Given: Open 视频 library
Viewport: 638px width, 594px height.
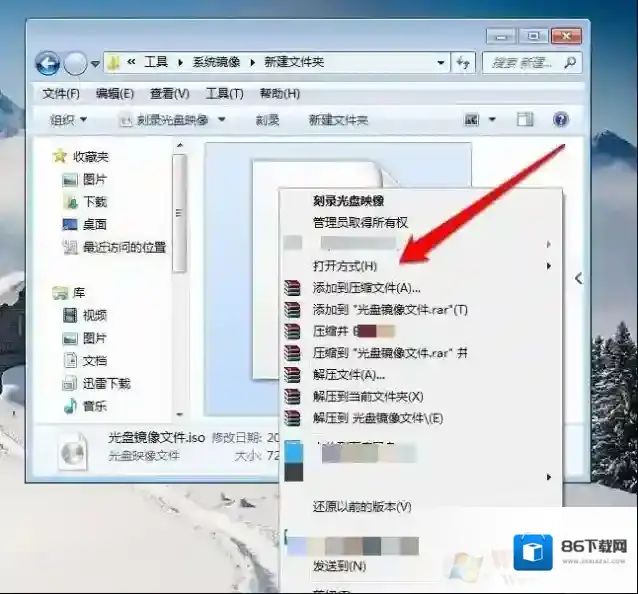Looking at the screenshot, I should [95, 315].
